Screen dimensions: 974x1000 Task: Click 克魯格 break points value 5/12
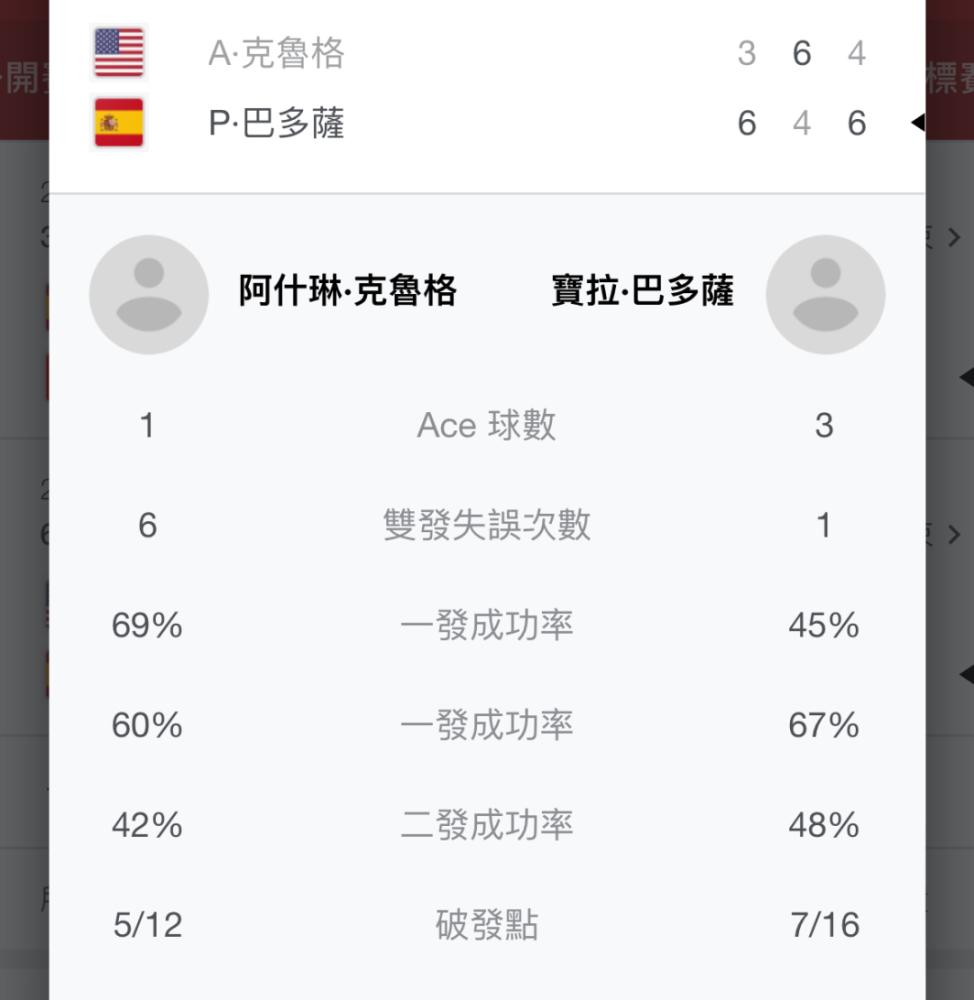click(147, 925)
